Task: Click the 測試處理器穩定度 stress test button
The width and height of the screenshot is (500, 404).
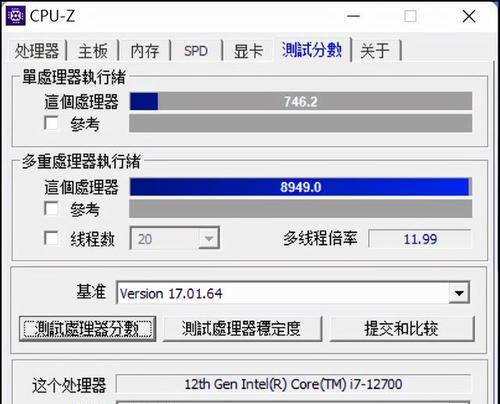Action: (x=242, y=329)
